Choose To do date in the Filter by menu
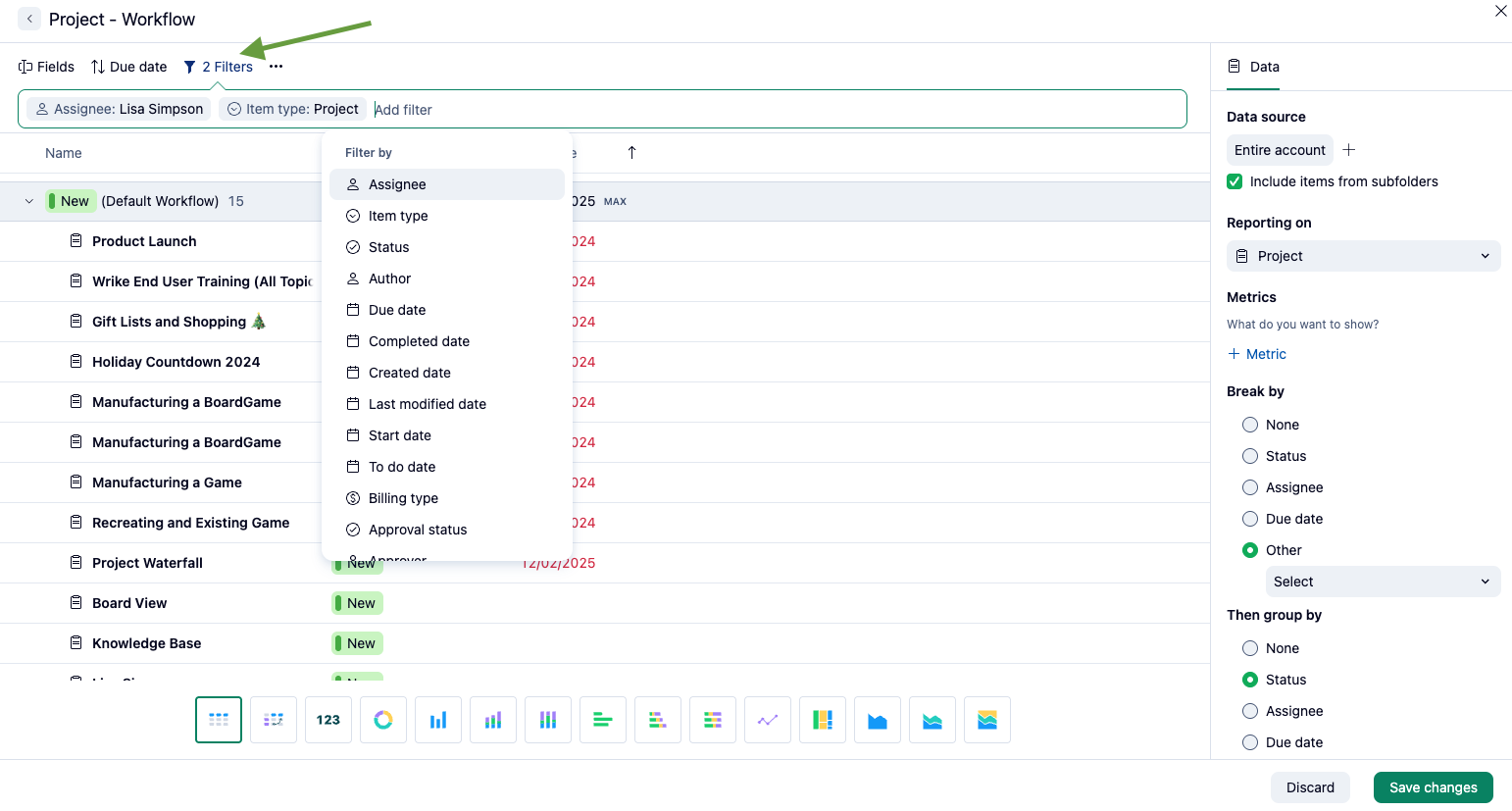1512x811 pixels. tap(447, 467)
